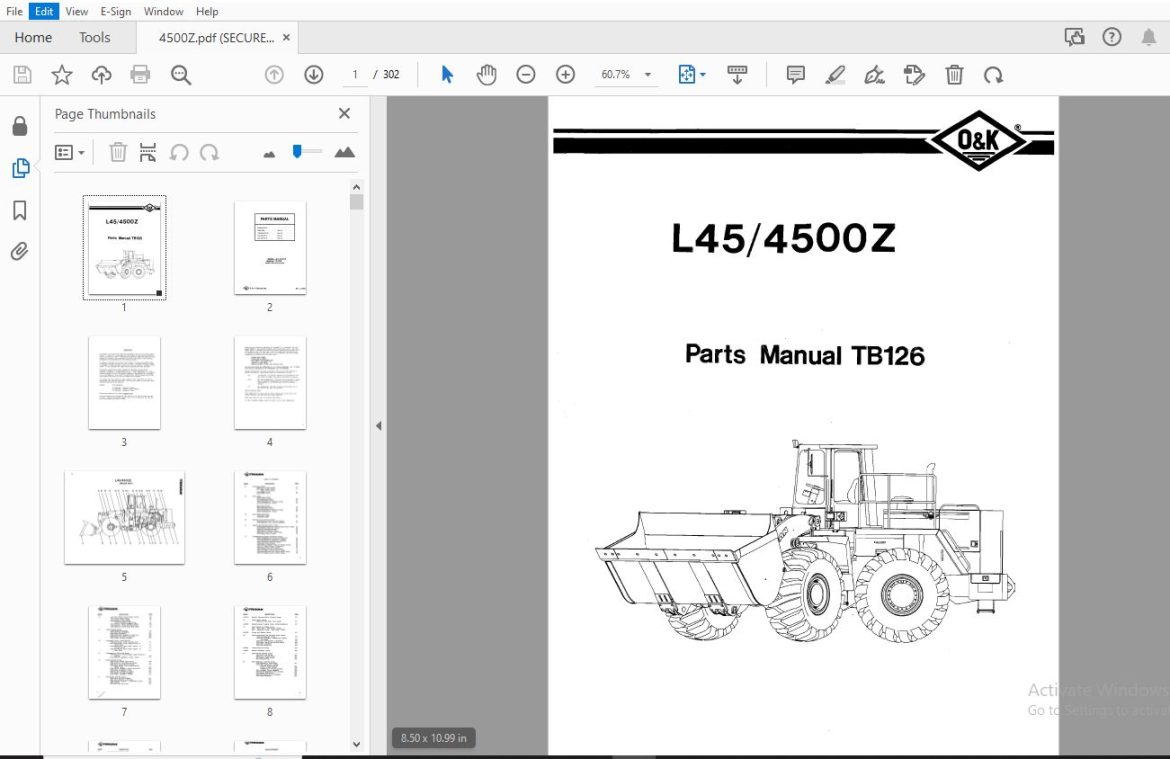Open the Bookmarks sidebar panel
The image size is (1170, 759).
[20, 210]
